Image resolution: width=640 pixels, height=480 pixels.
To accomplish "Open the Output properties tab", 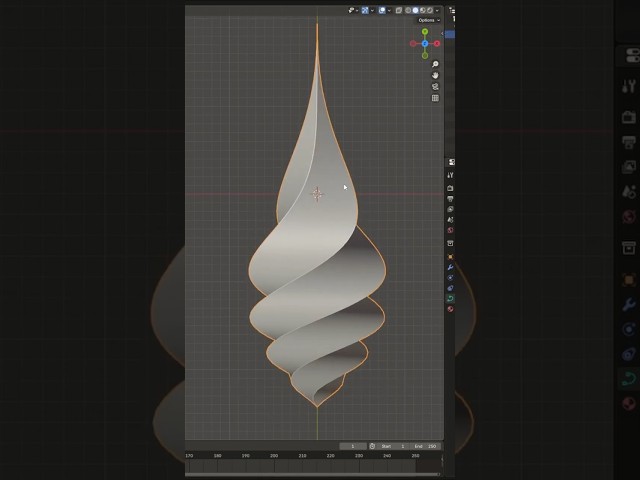I will pos(450,199).
